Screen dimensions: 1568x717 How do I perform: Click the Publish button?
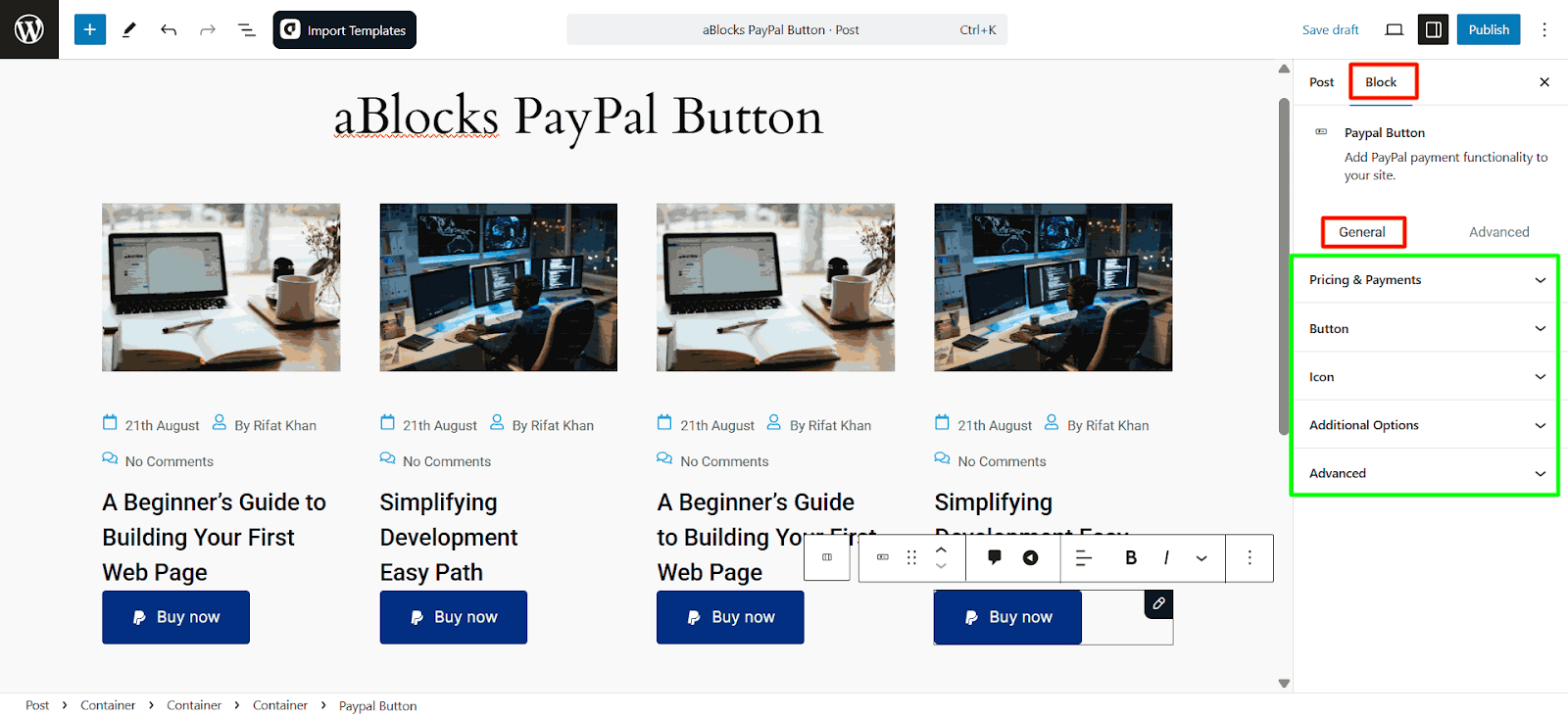coord(1489,29)
